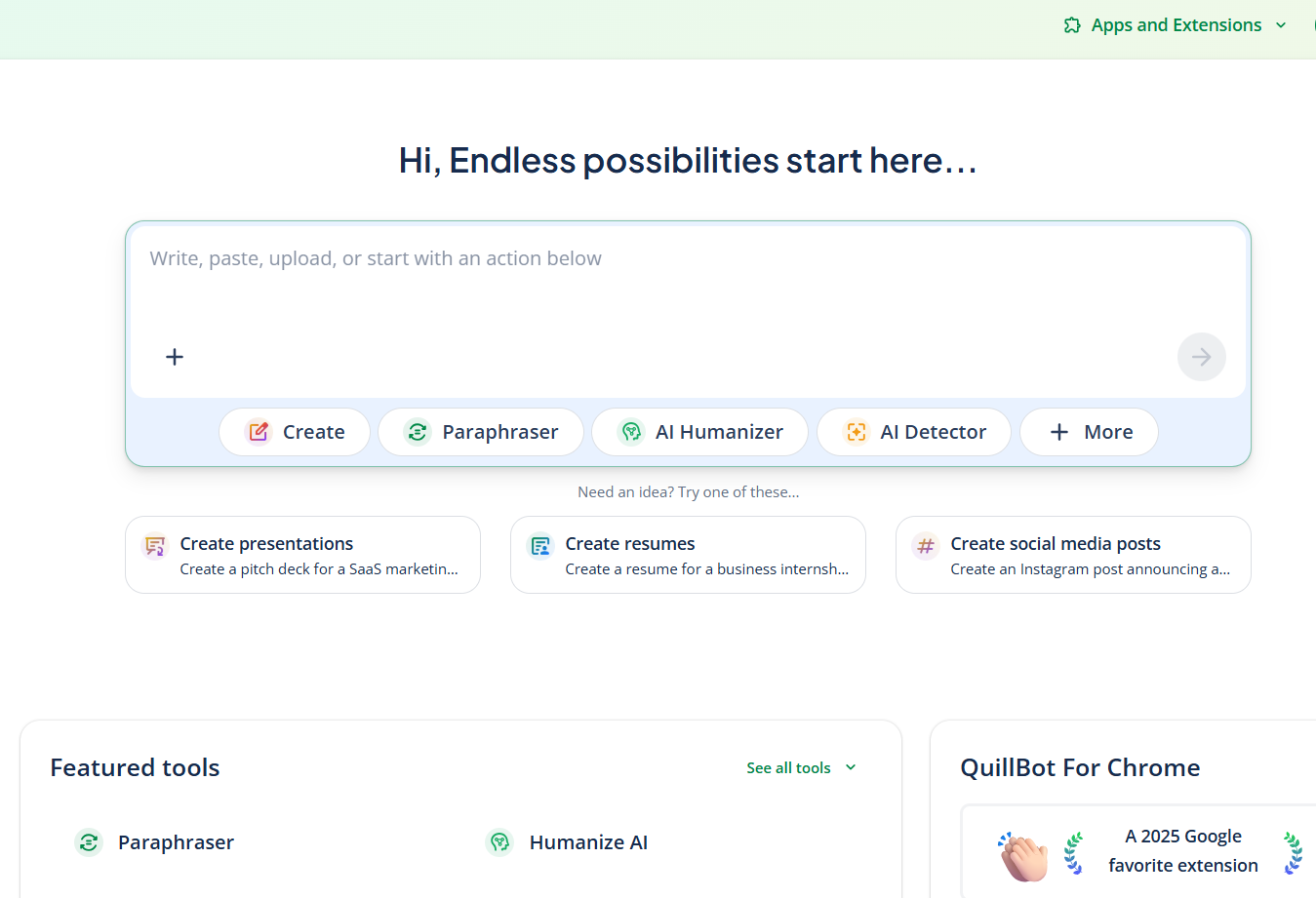Click the Create pencil icon
This screenshot has height=898, width=1316.
click(259, 432)
